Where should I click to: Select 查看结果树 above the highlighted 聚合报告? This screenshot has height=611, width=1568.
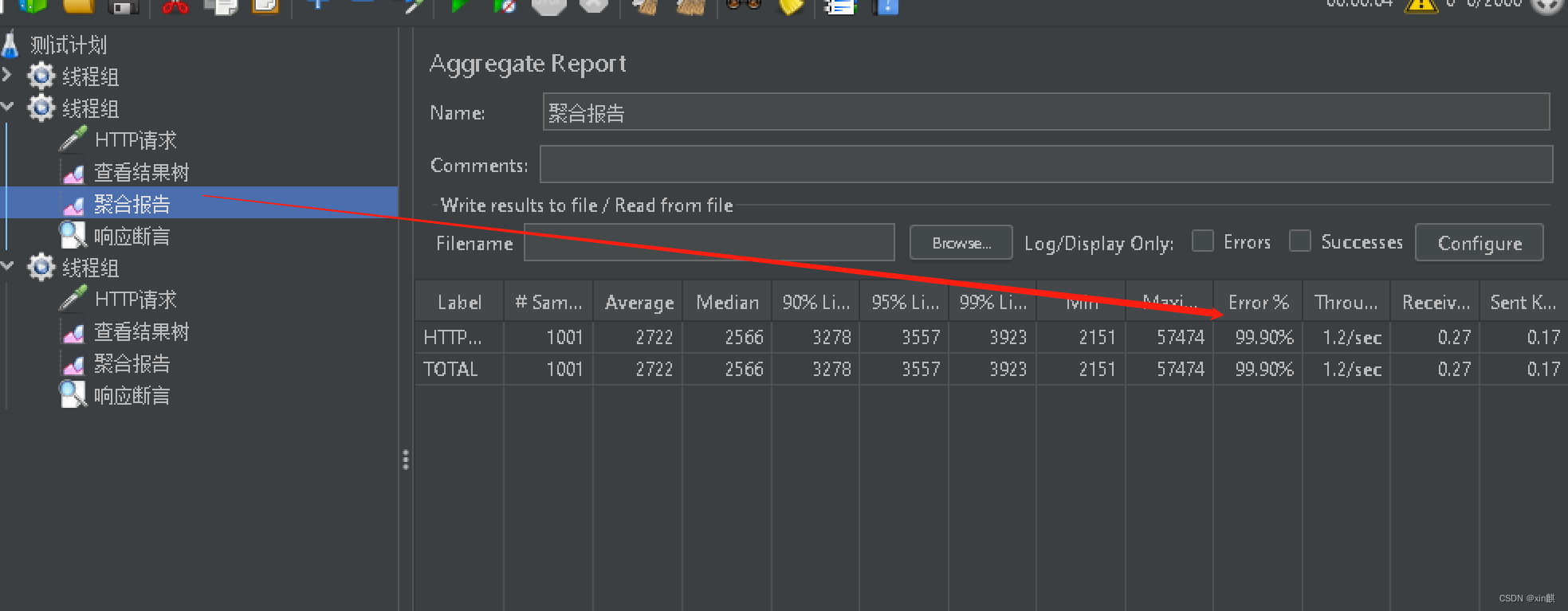click(x=142, y=172)
